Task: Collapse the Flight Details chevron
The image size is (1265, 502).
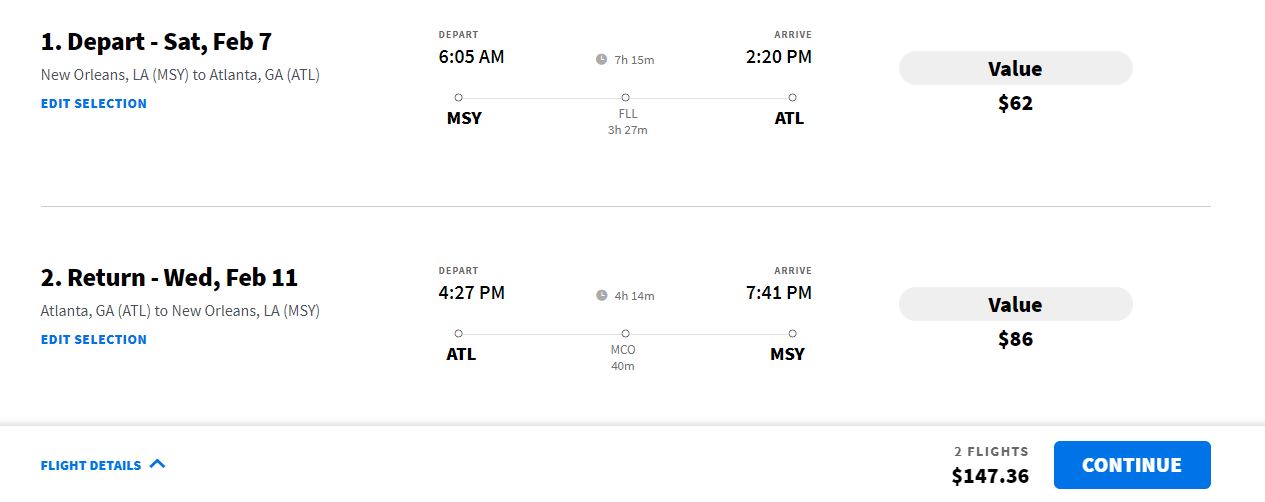Action: [x=157, y=464]
